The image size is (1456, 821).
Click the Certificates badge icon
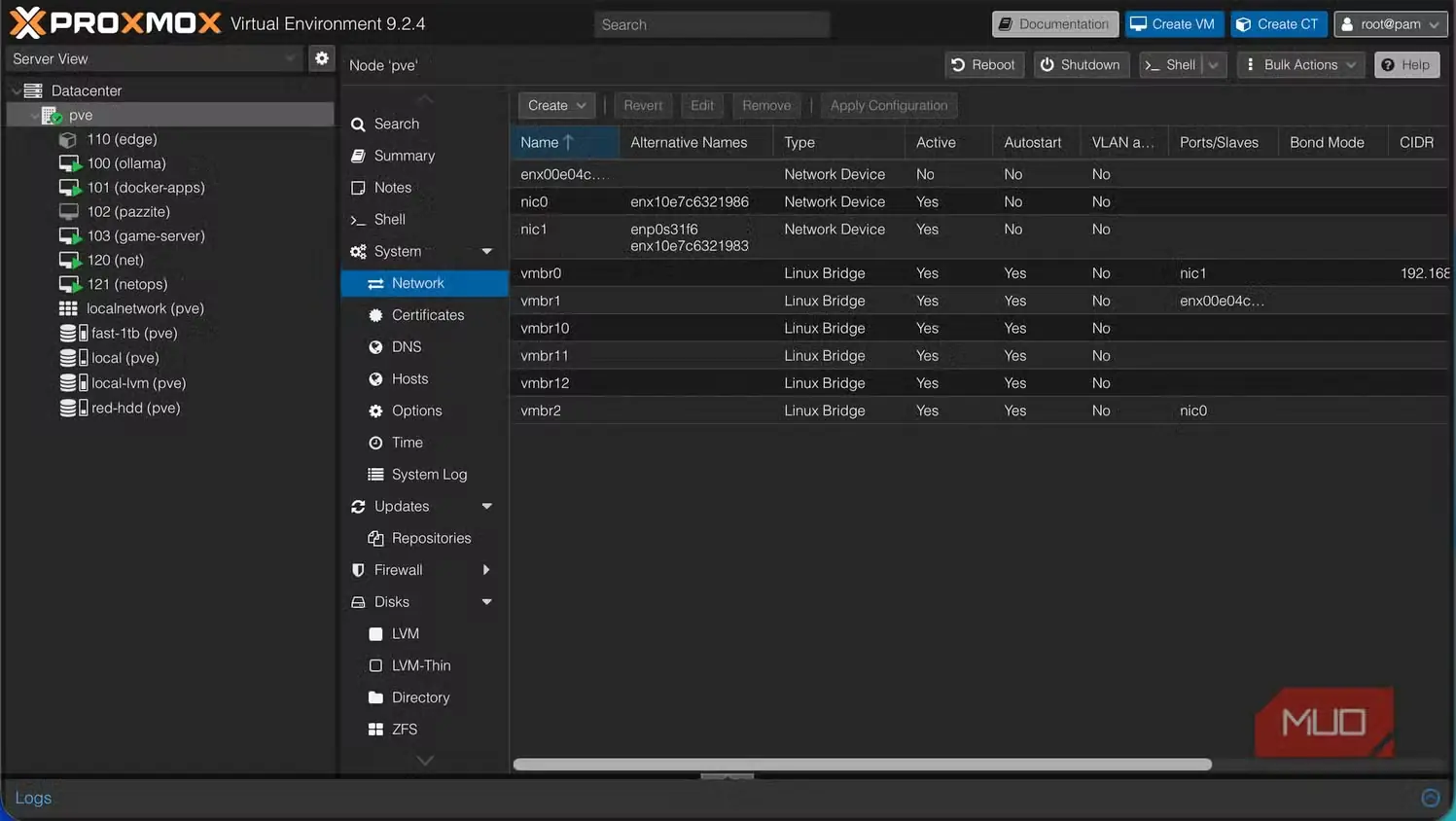coord(375,315)
